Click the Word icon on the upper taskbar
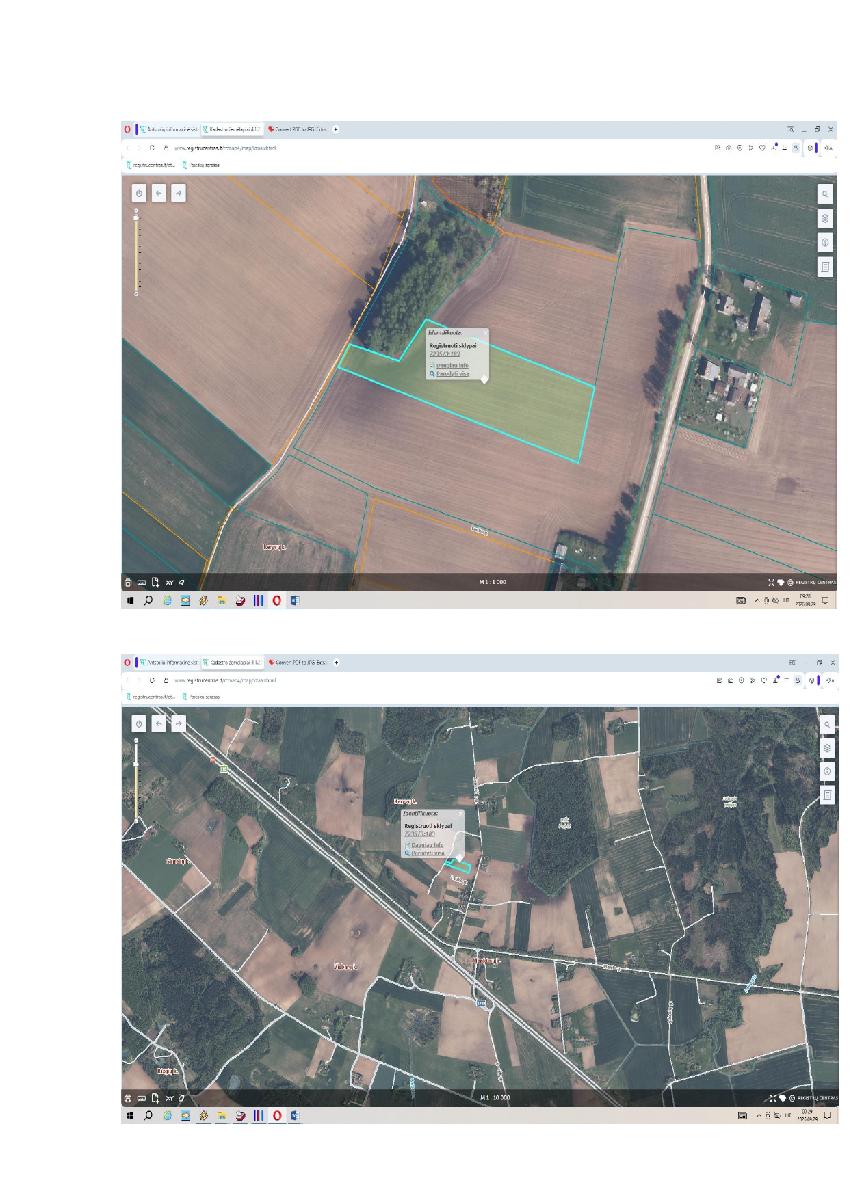 [294, 601]
